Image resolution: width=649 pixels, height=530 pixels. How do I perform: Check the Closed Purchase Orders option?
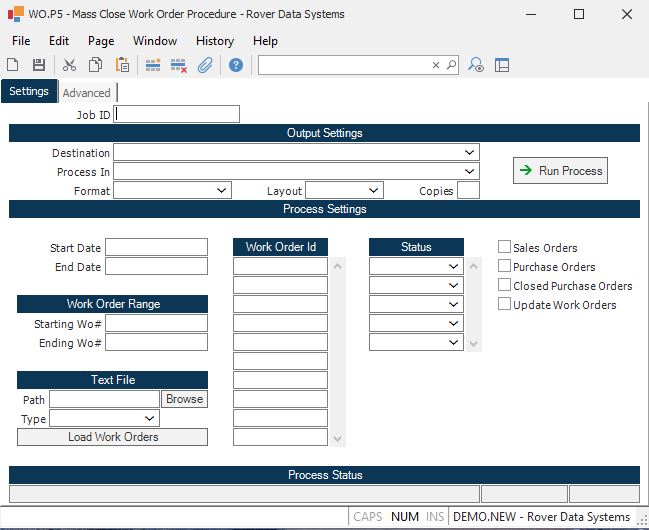(505, 285)
